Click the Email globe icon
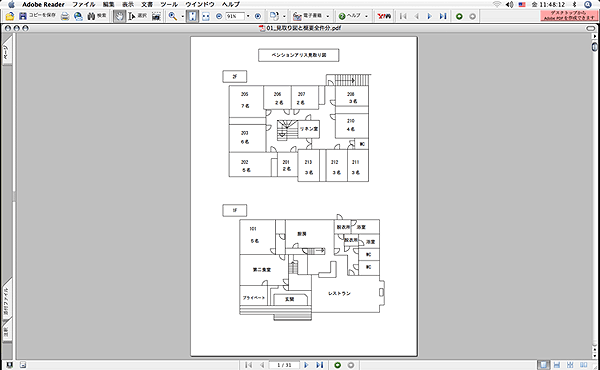The image size is (600, 370). (x=78, y=16)
